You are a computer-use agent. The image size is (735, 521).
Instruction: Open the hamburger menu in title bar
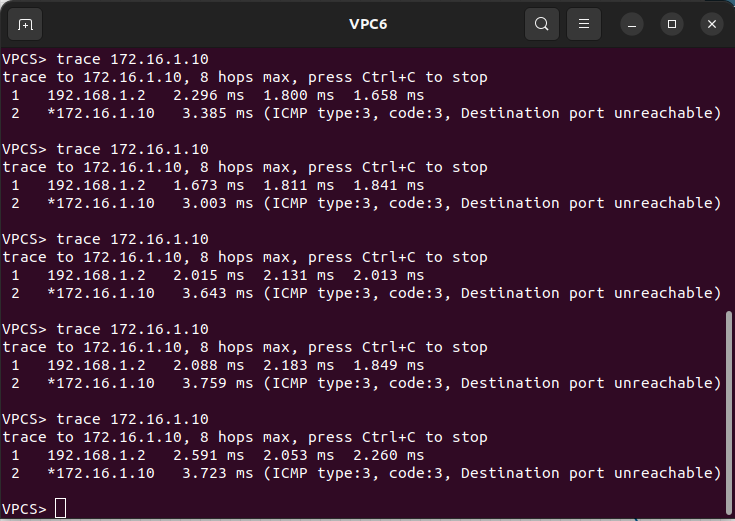point(584,24)
